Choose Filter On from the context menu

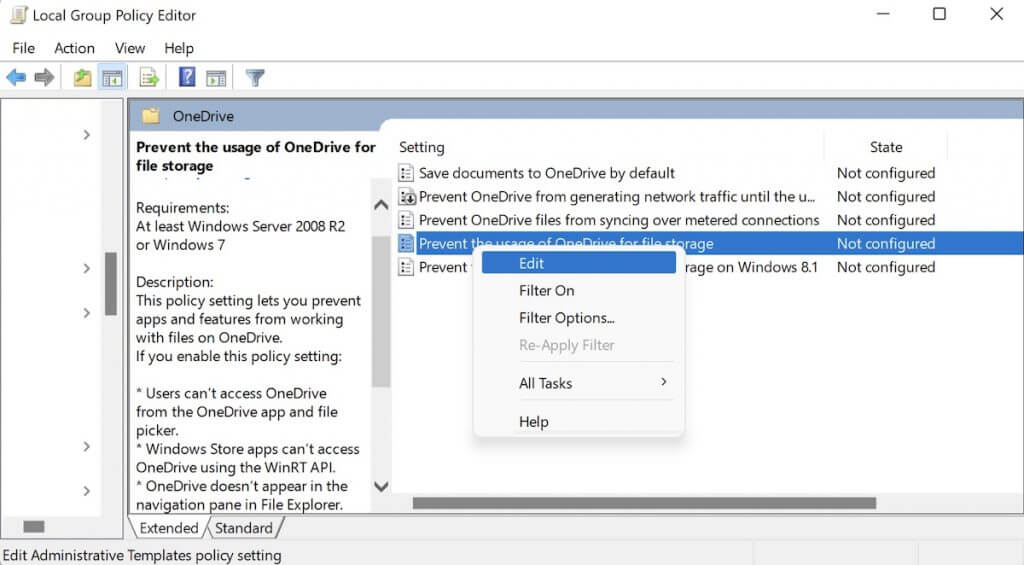(579, 291)
